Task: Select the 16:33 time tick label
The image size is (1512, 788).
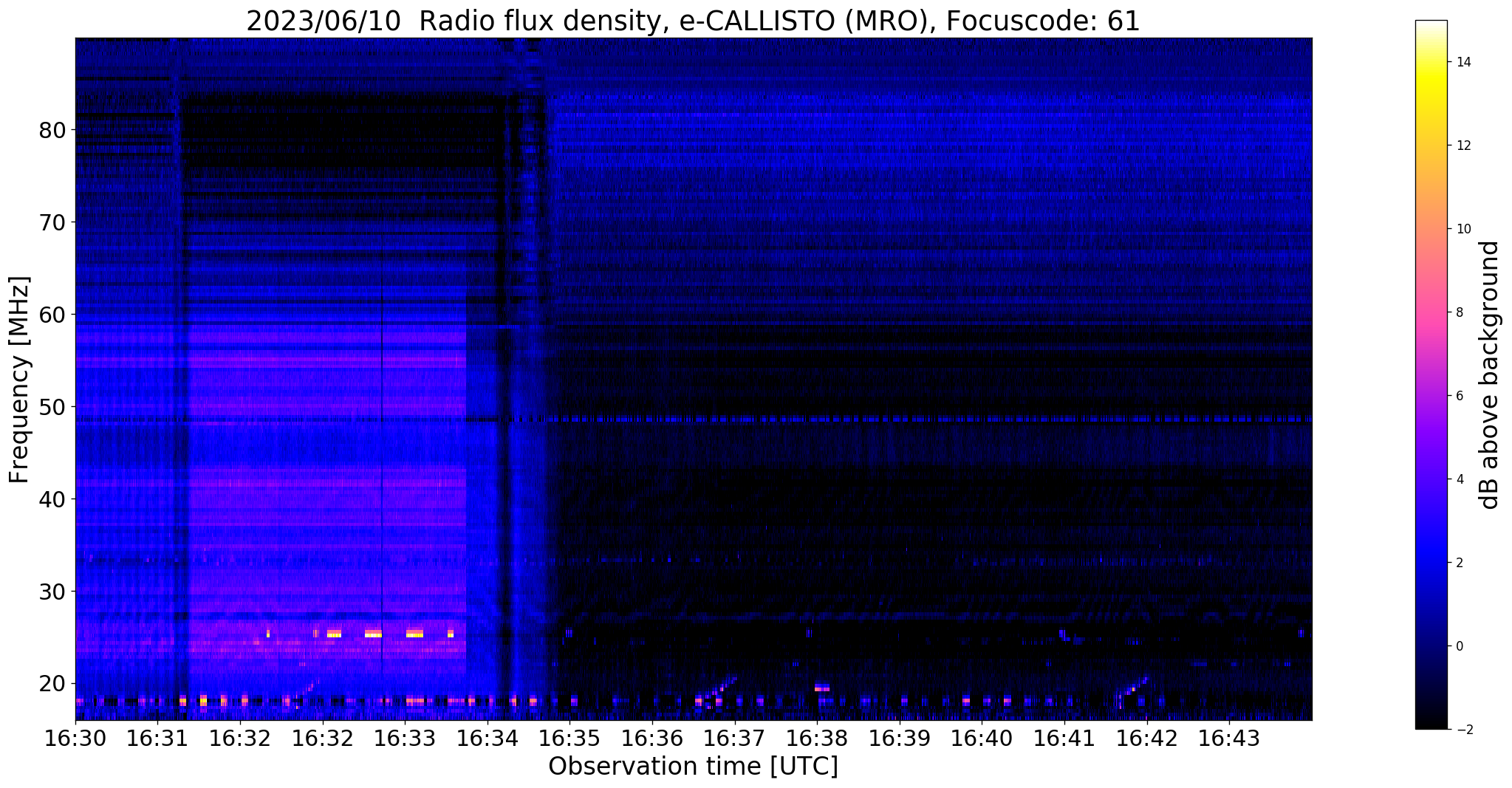Action: click(x=405, y=739)
